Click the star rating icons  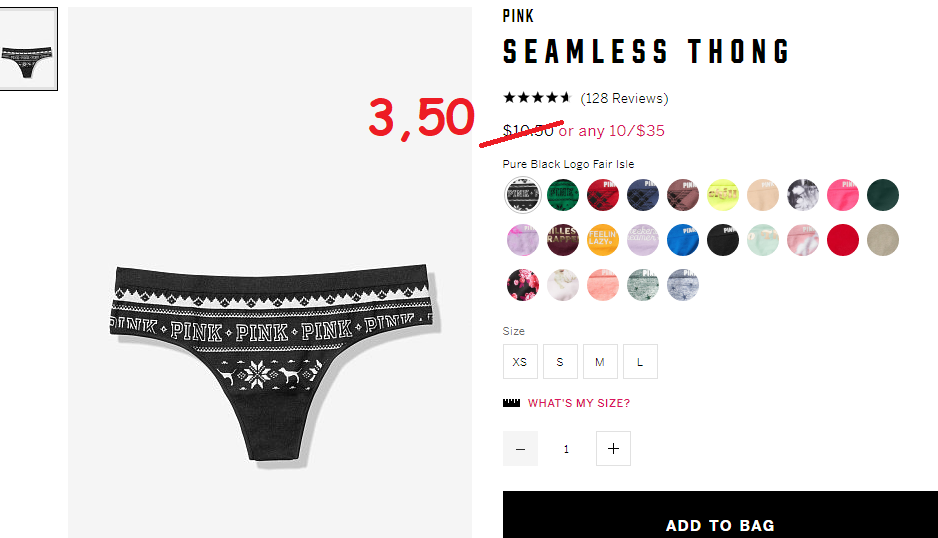pyautogui.click(x=537, y=98)
